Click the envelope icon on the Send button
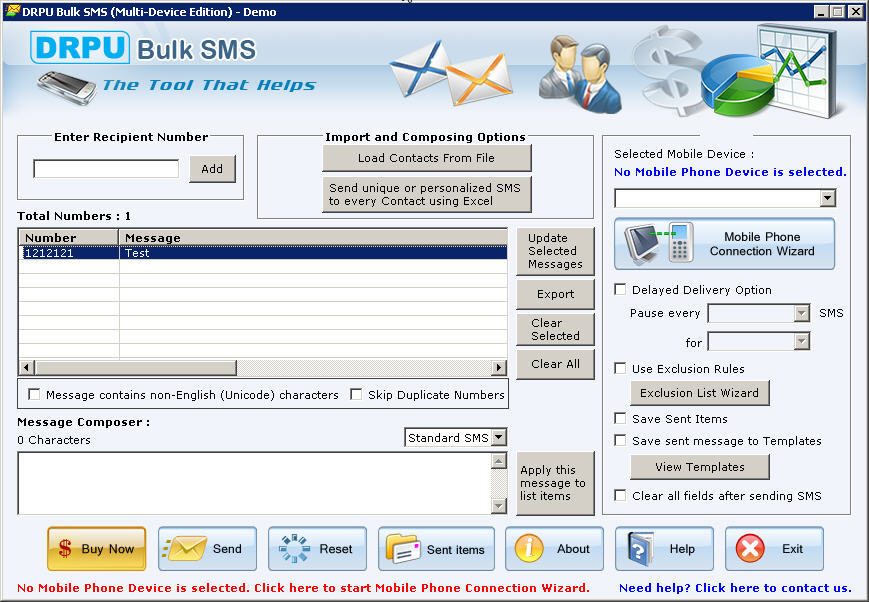The image size is (869, 602). tap(185, 549)
